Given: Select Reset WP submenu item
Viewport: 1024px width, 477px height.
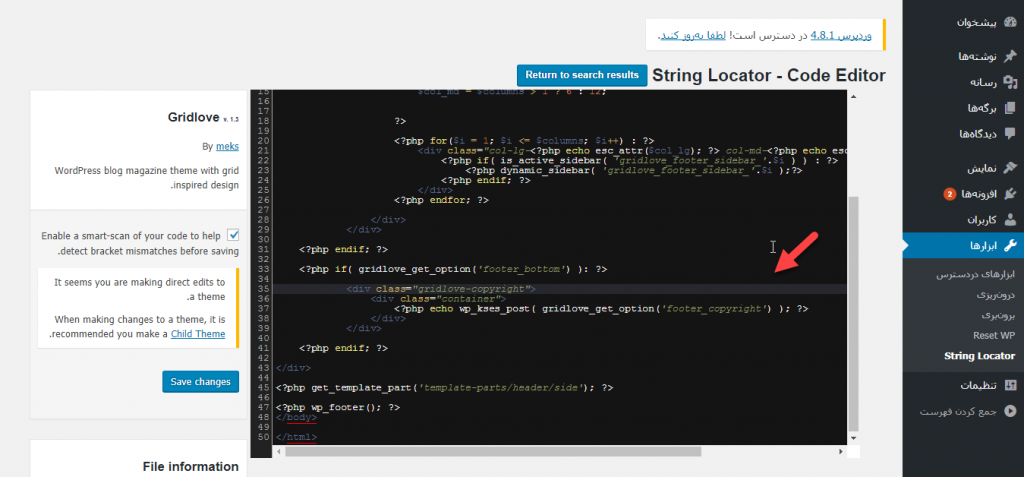Looking at the screenshot, I should tap(993, 335).
